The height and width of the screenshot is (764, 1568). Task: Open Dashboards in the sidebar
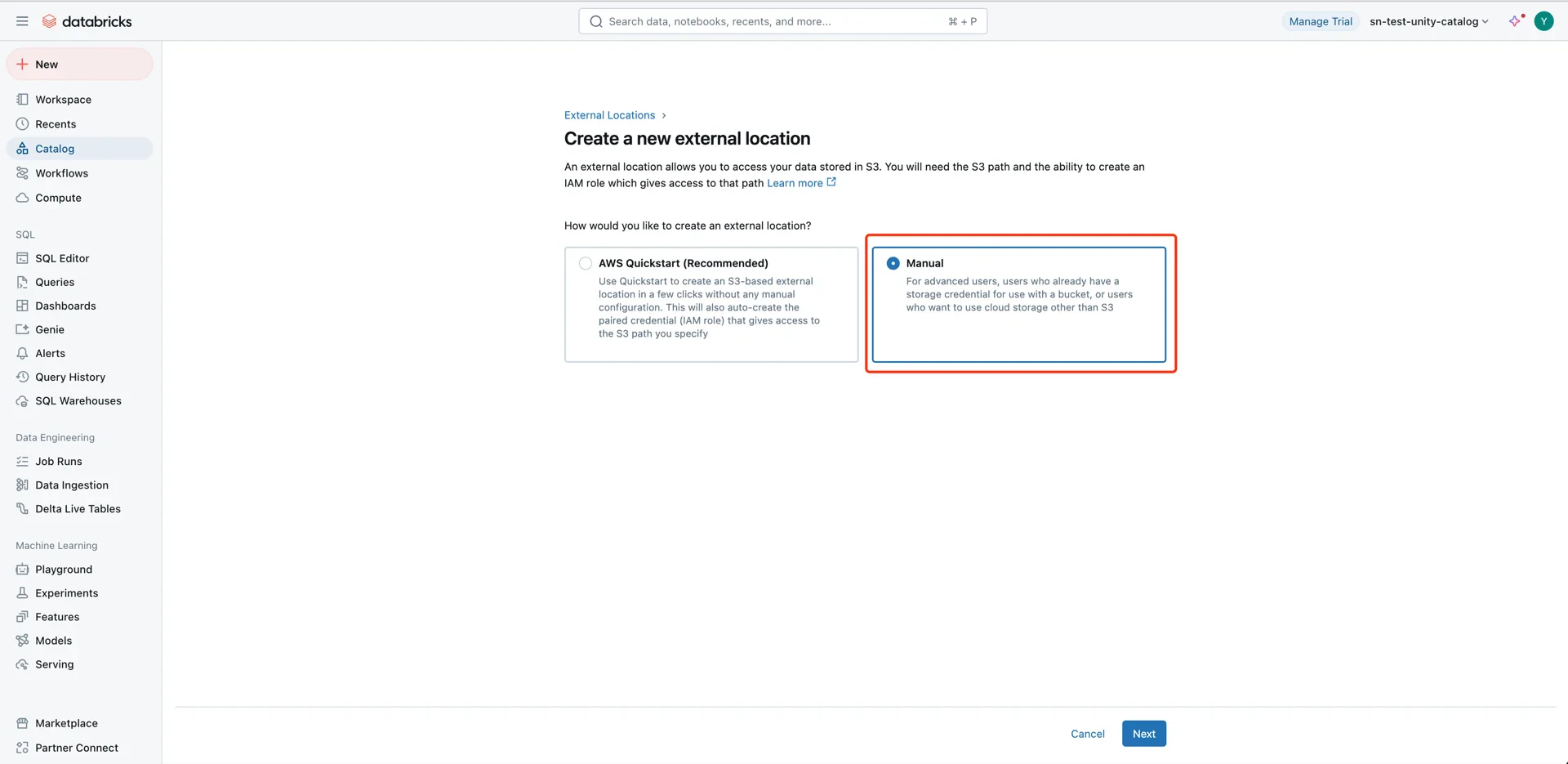[79, 306]
